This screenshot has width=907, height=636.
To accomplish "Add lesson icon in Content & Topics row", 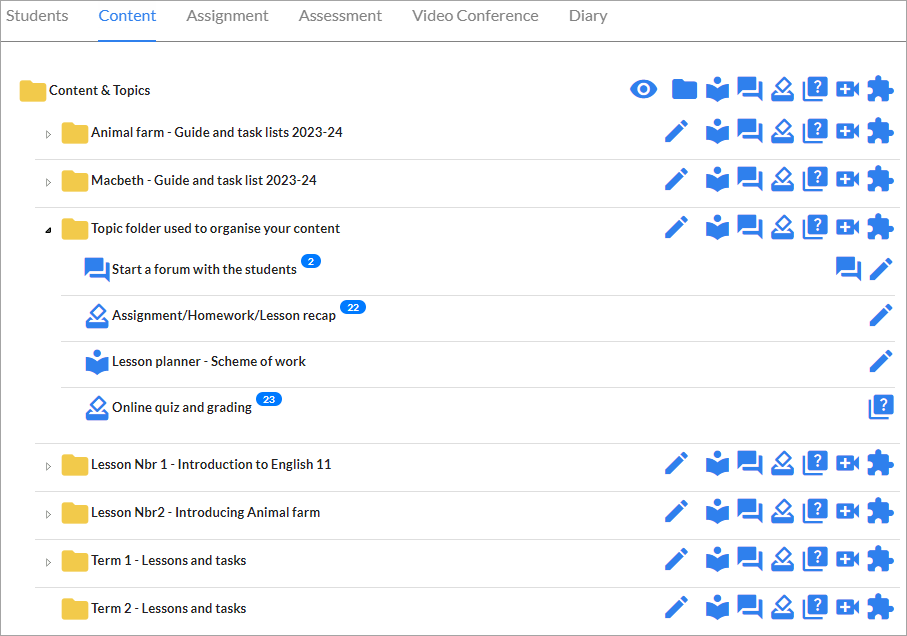I will coord(717,90).
